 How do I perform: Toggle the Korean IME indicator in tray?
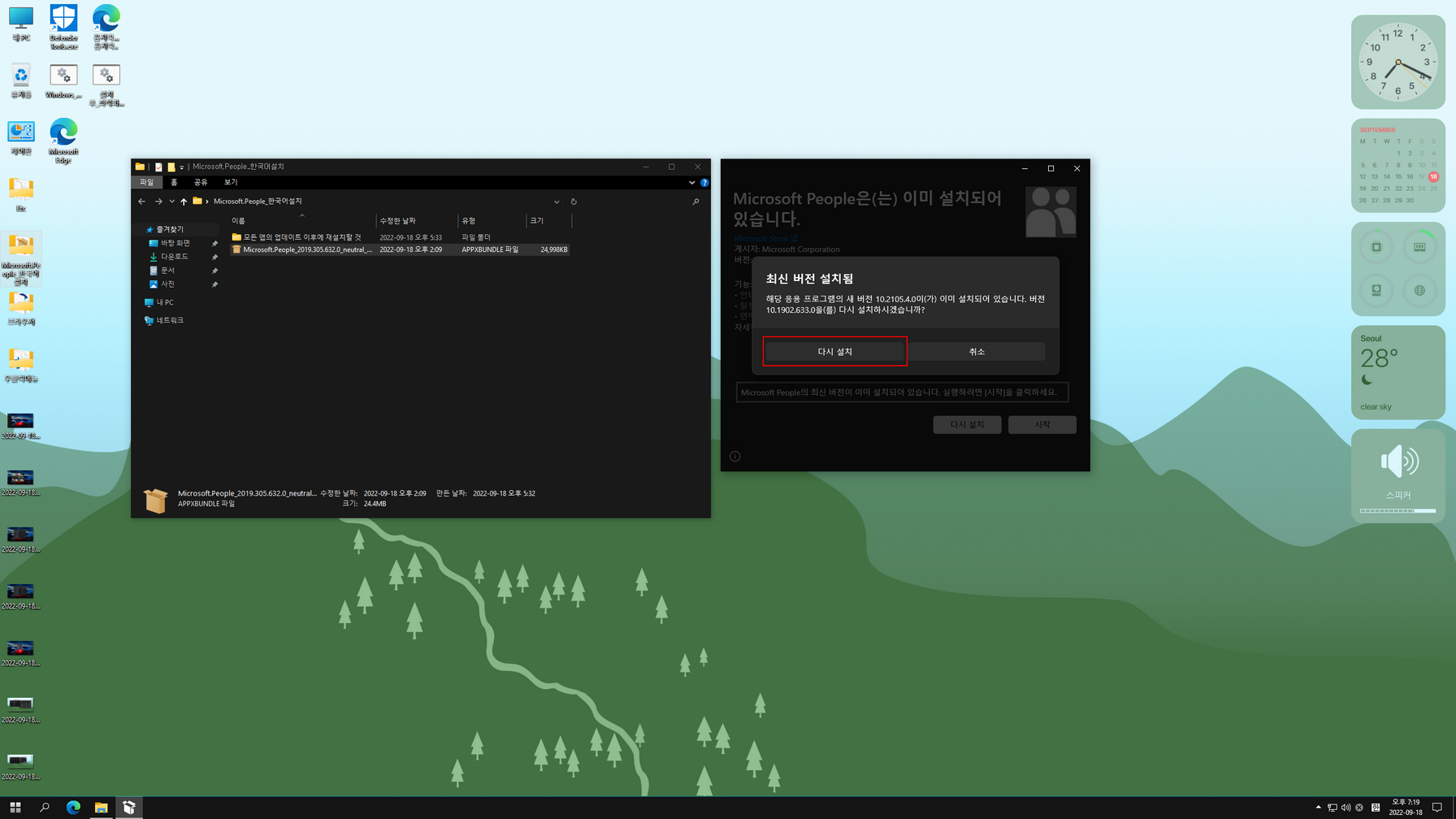pos(1376,808)
